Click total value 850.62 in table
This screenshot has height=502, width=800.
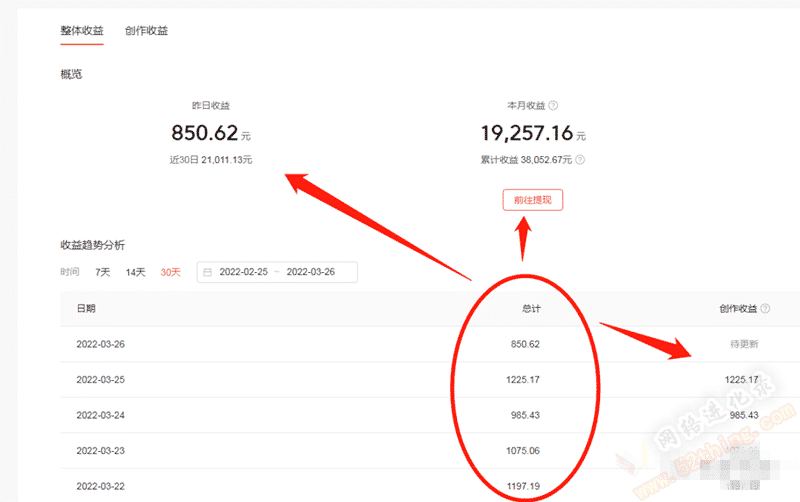[525, 344]
